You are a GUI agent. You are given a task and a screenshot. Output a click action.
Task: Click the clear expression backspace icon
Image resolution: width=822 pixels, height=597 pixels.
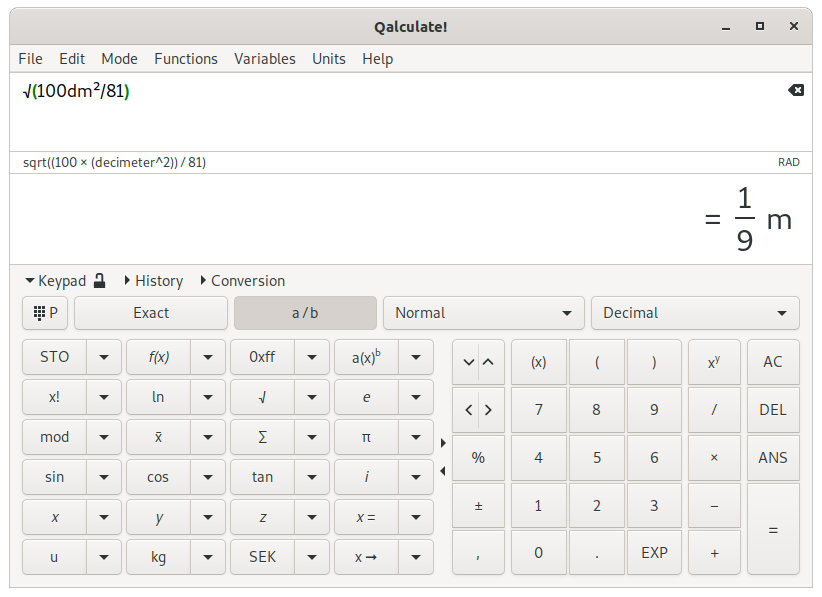click(x=795, y=91)
